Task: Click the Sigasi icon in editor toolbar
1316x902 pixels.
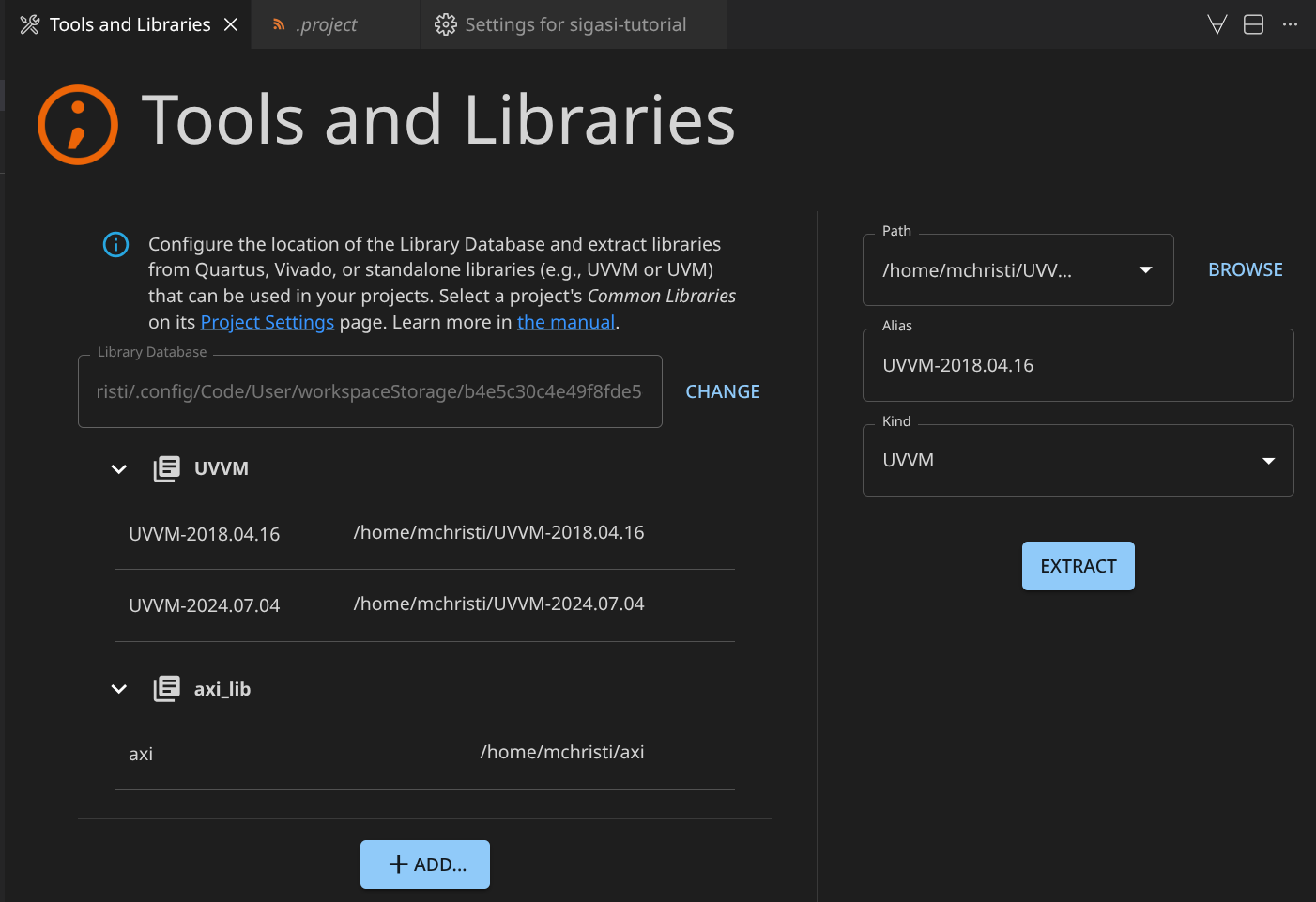Action: (1217, 24)
